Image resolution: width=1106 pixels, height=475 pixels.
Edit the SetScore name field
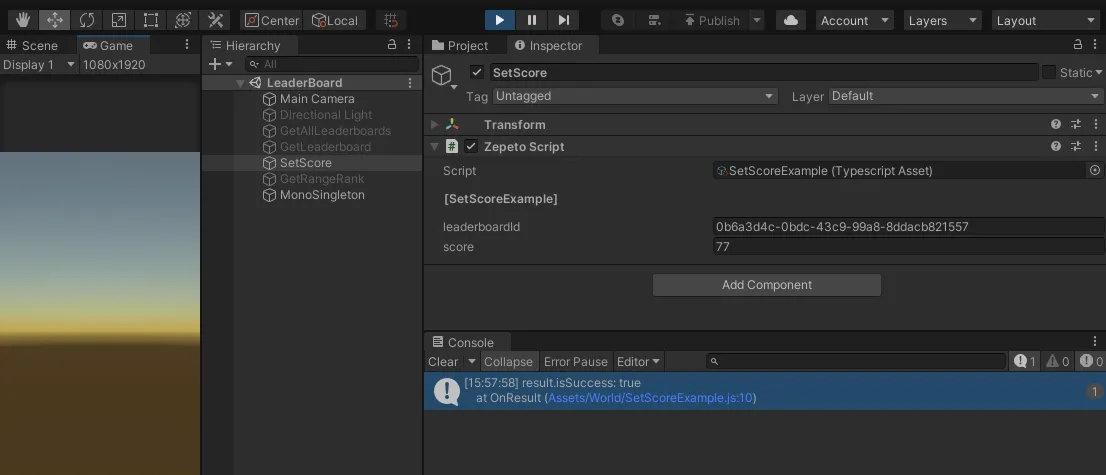tap(763, 72)
